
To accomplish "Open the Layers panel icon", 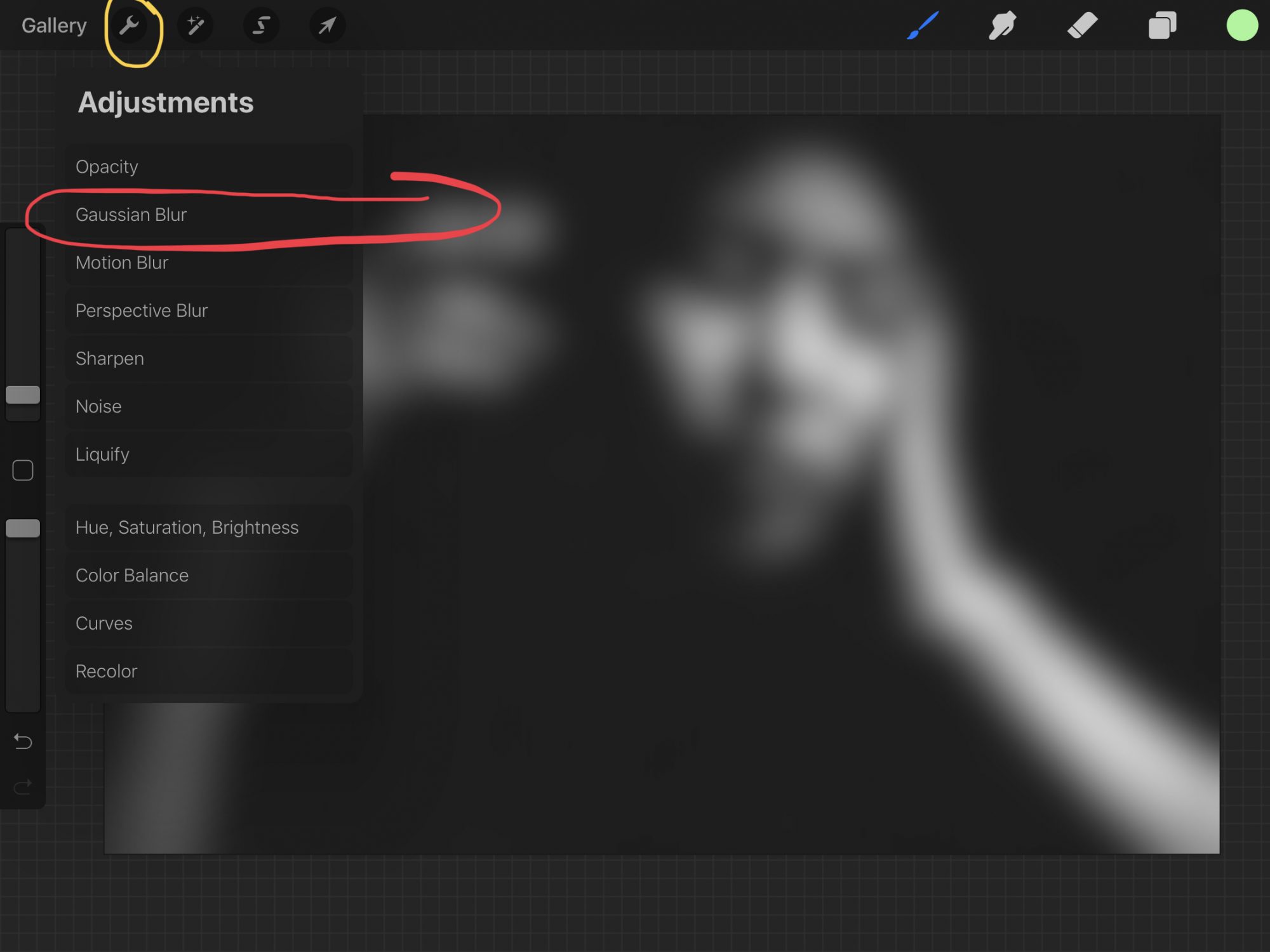I will coord(1162,26).
